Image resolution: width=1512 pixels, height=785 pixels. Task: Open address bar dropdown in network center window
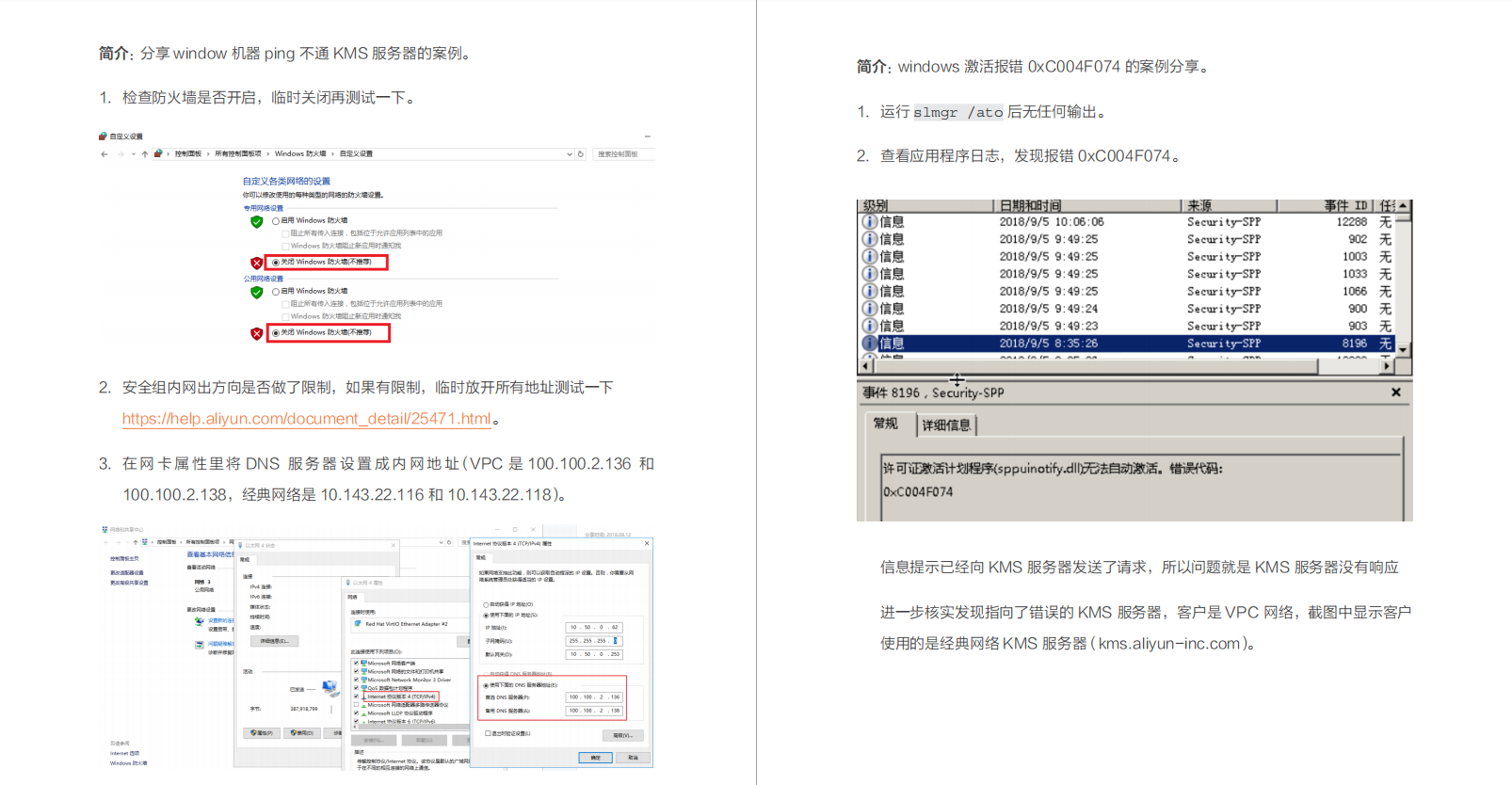click(x=441, y=542)
